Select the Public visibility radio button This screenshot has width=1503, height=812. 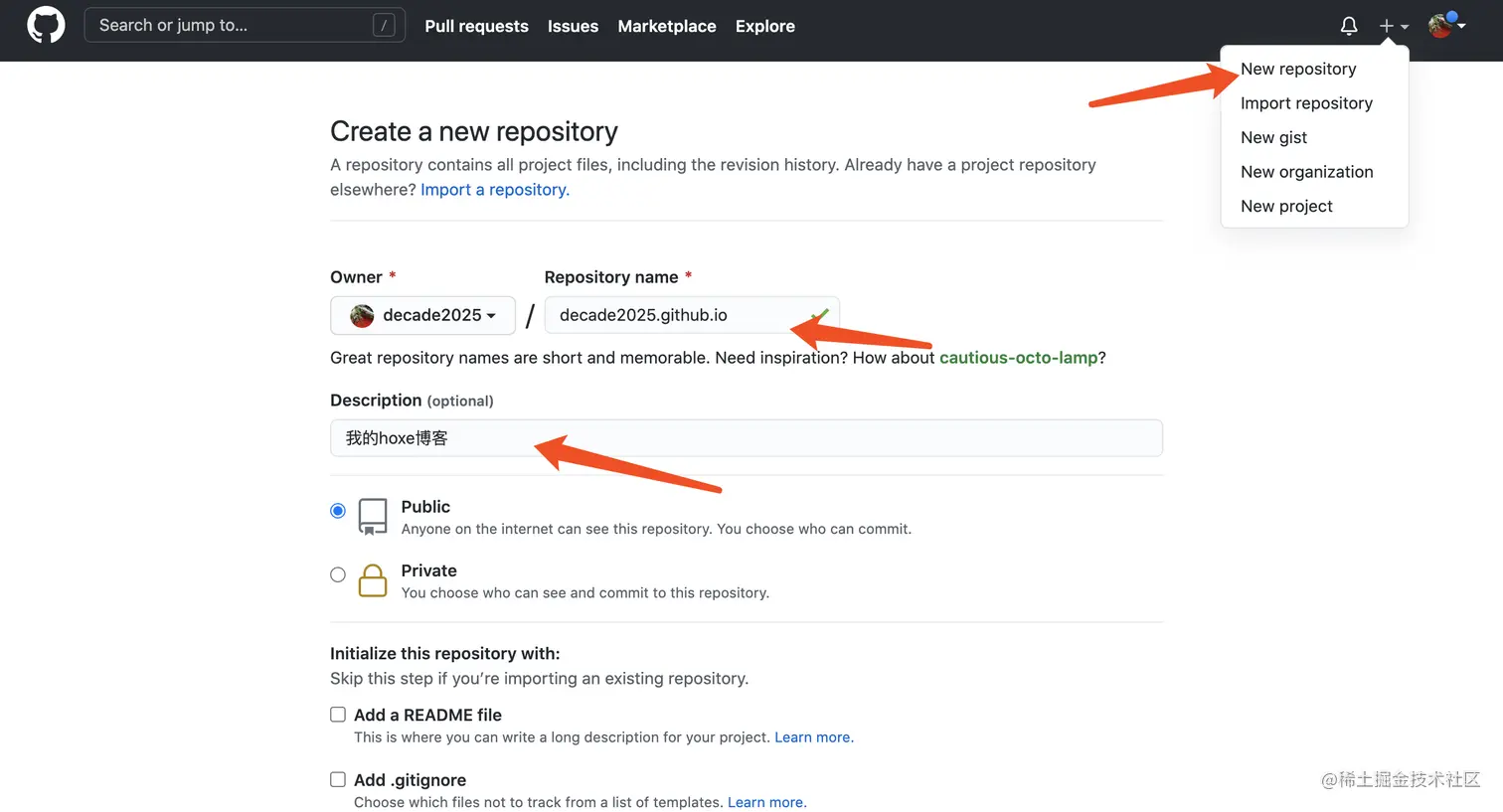click(x=338, y=511)
